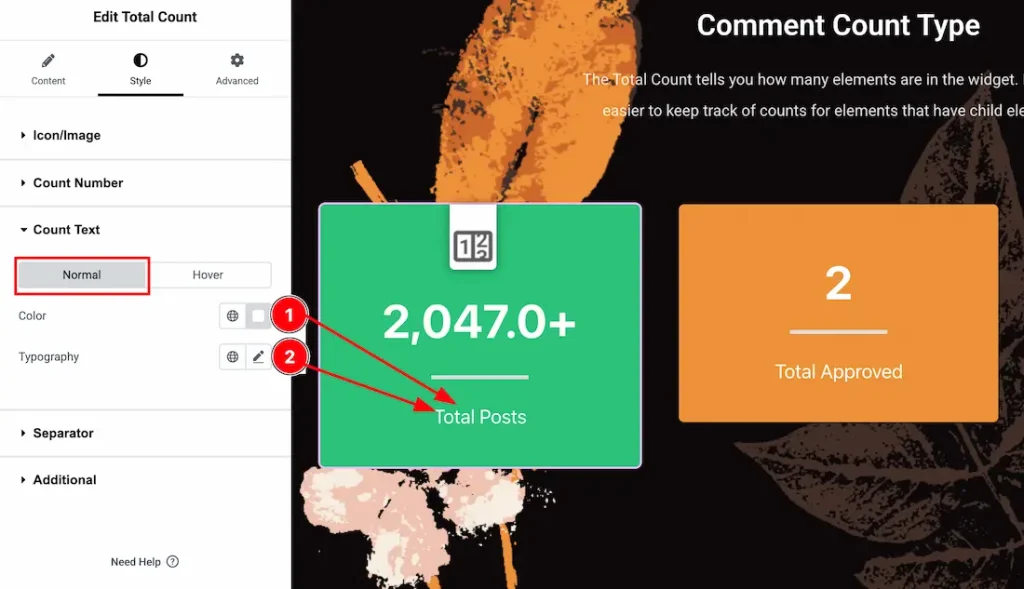The width and height of the screenshot is (1024, 589).
Task: Select the Total Posts label in the widget
Action: 480,417
